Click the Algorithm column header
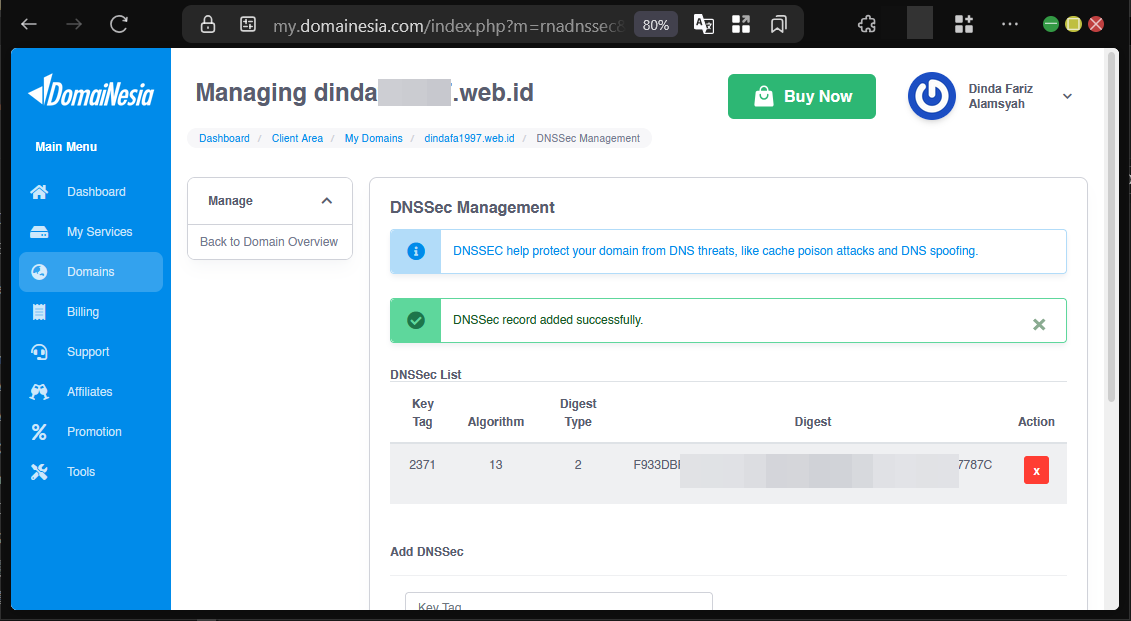This screenshot has width=1131, height=621. coord(496,422)
